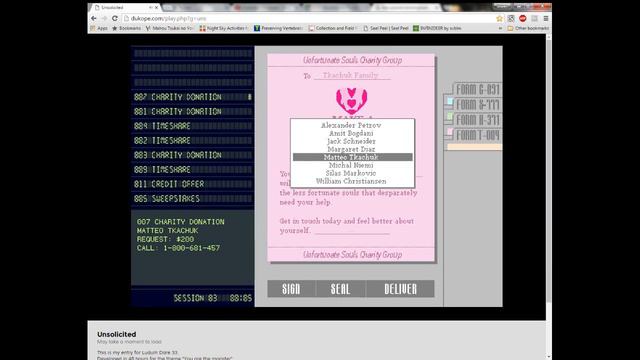Select 011 Credit Offer job row

[192, 184]
